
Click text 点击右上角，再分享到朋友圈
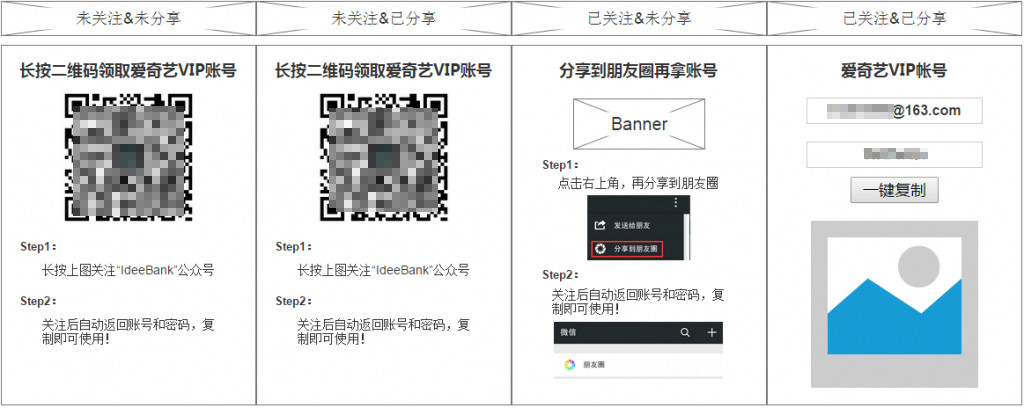click(638, 183)
